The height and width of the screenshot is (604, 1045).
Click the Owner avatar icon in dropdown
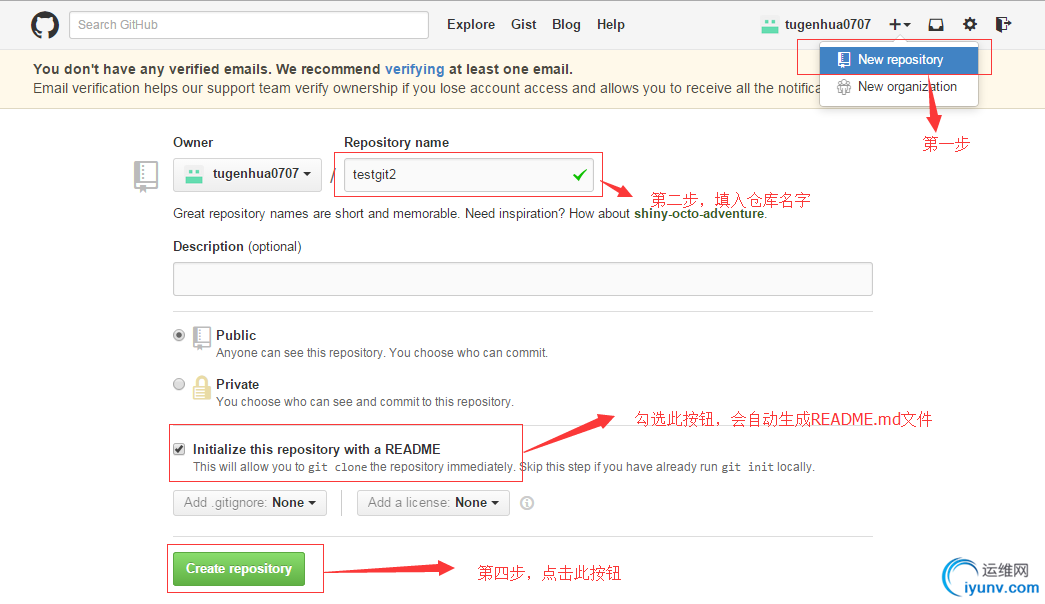(x=194, y=175)
